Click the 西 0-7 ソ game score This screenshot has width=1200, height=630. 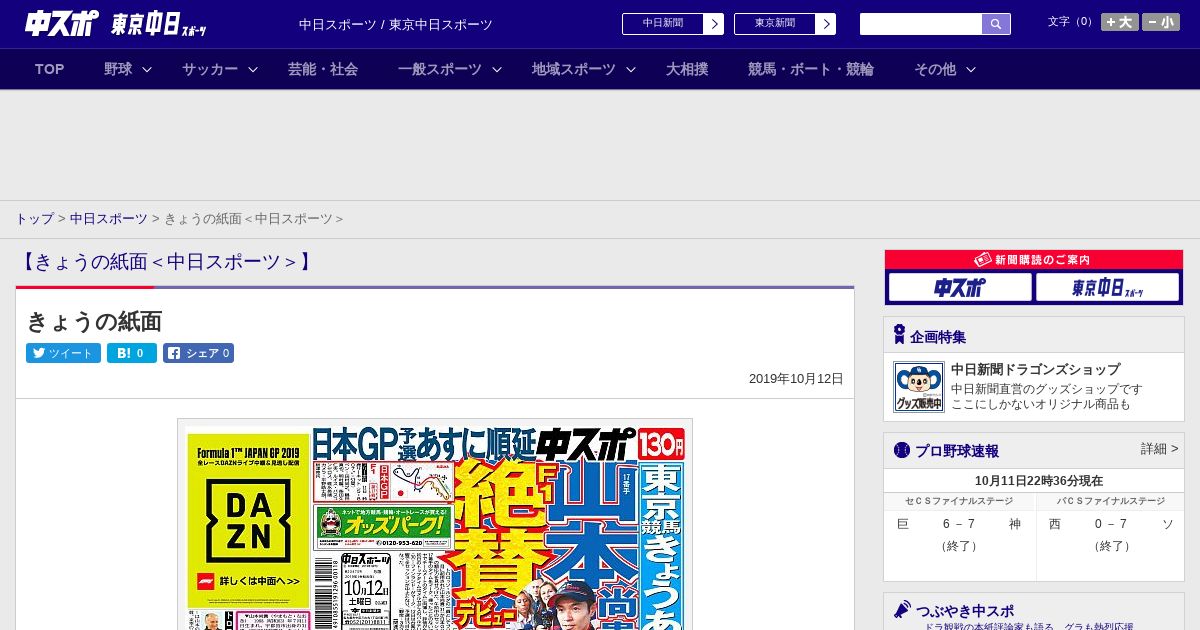[1110, 524]
